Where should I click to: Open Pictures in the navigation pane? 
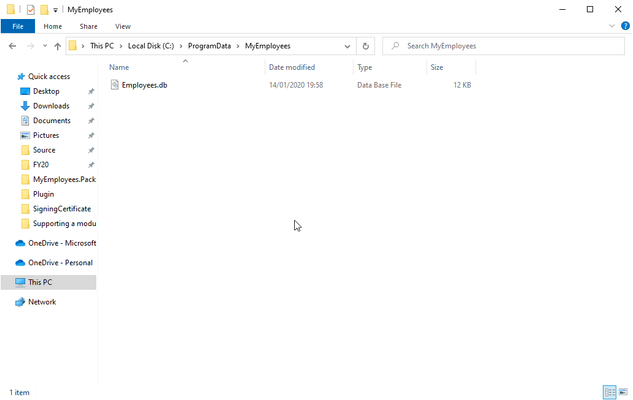[46, 135]
